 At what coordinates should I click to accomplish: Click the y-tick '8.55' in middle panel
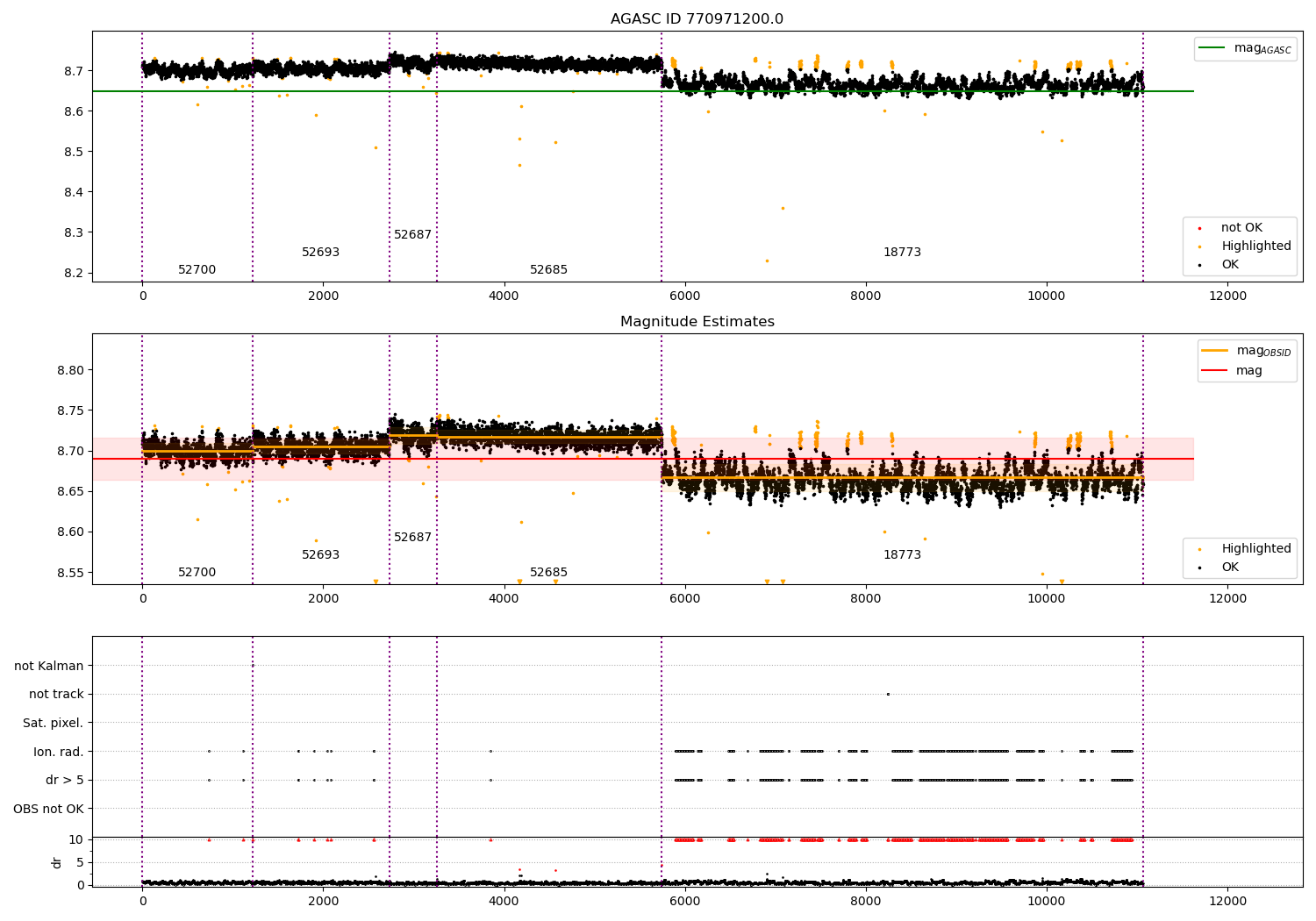coord(70,573)
